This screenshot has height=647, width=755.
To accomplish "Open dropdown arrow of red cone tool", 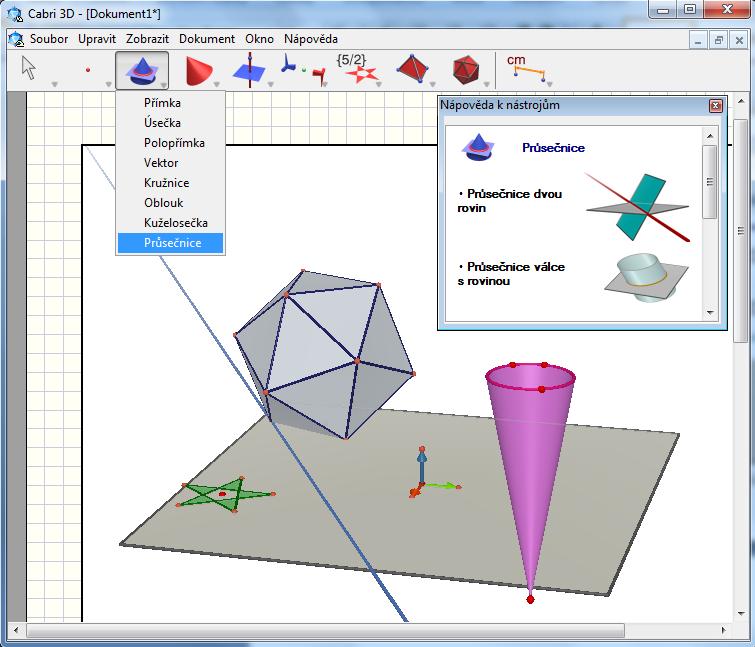I will point(217,84).
